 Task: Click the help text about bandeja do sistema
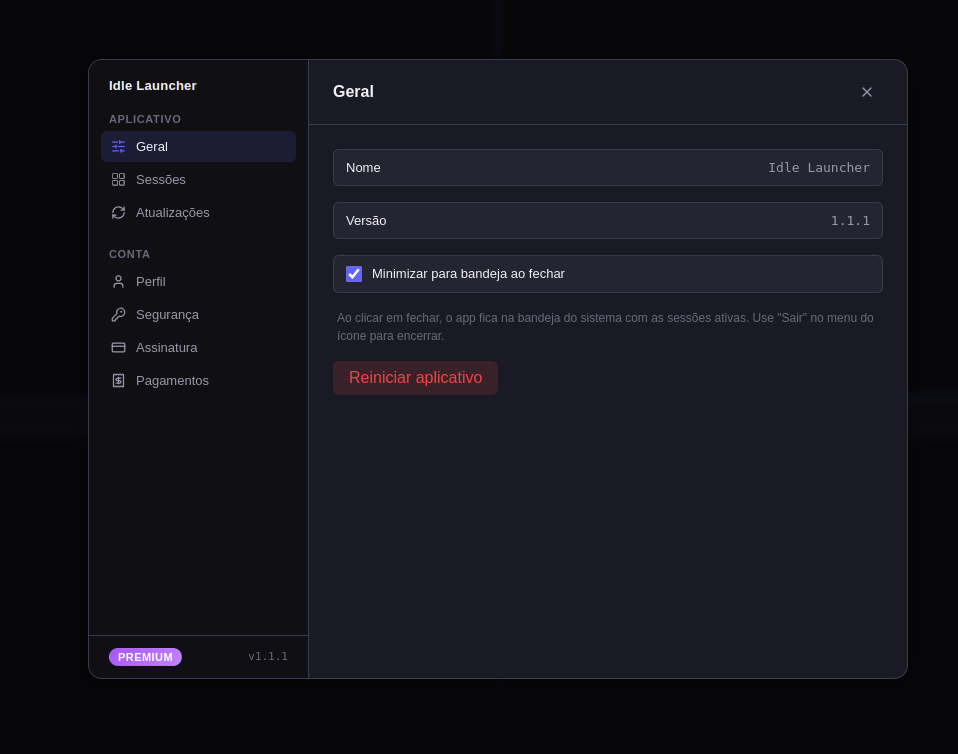(x=605, y=327)
